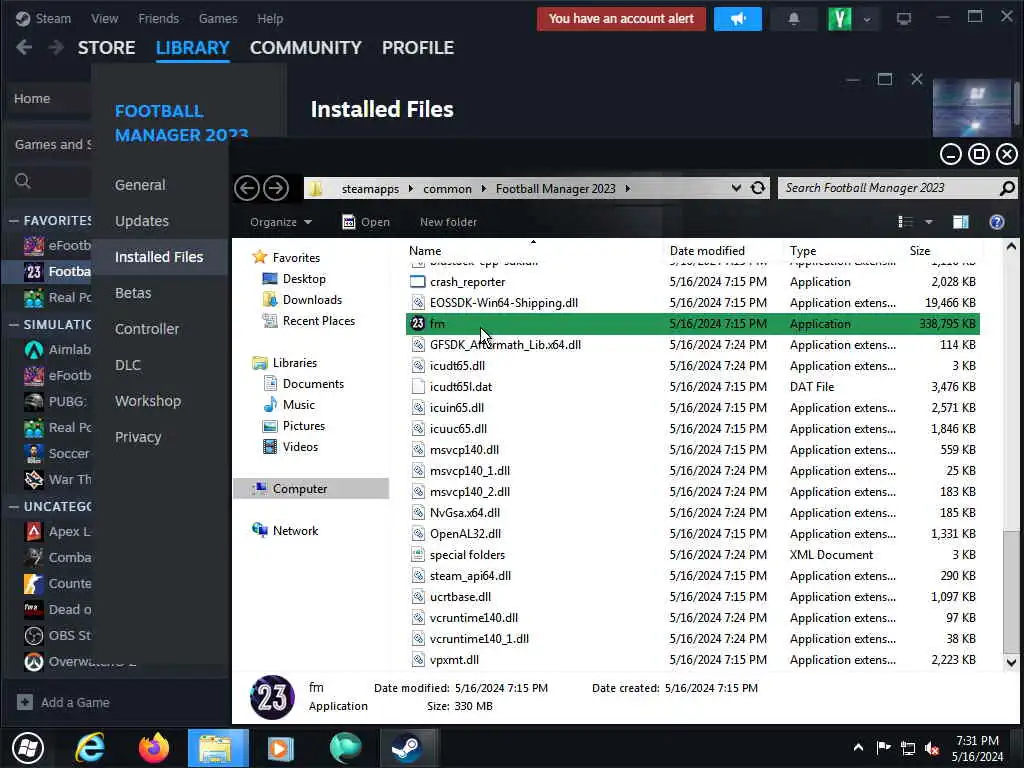Click the Steam back navigation arrow

24,48
